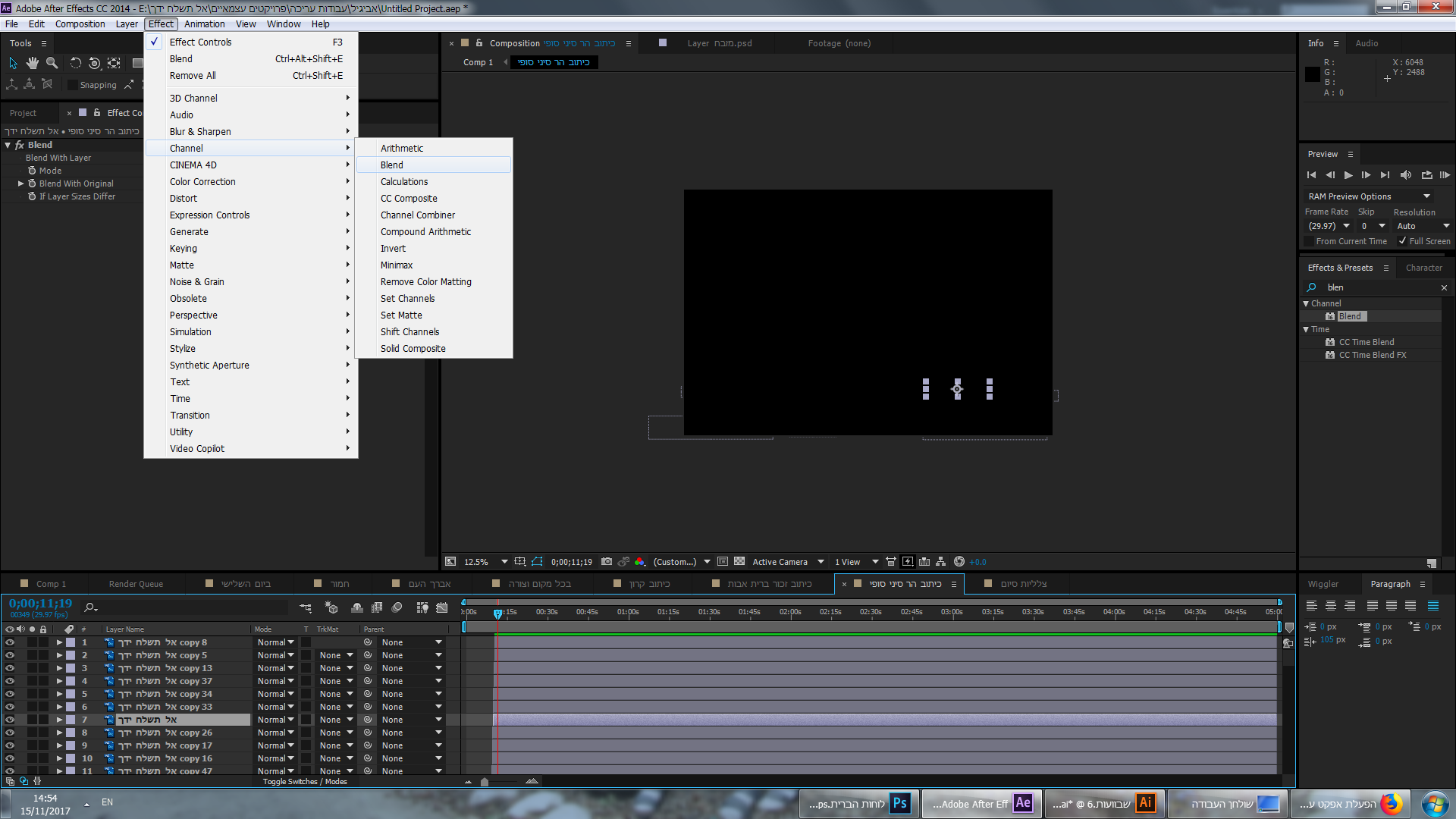The image size is (1456, 819).
Task: Expand Blend With Original property
Action: (x=21, y=184)
